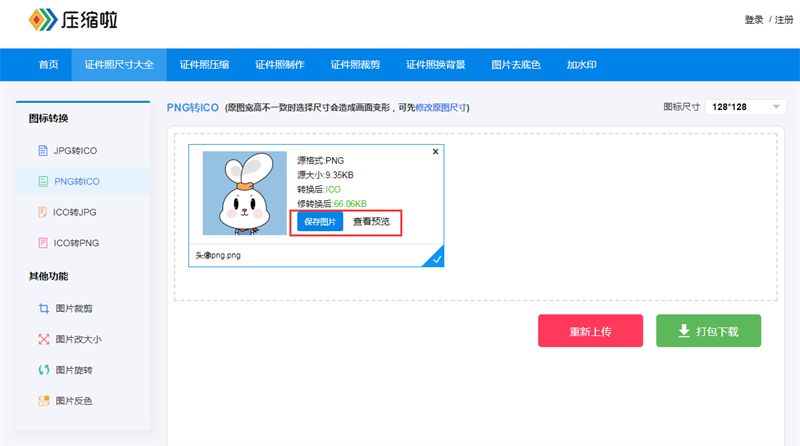Open the 证件照制作 tab
The image size is (800, 446).
pos(280,65)
